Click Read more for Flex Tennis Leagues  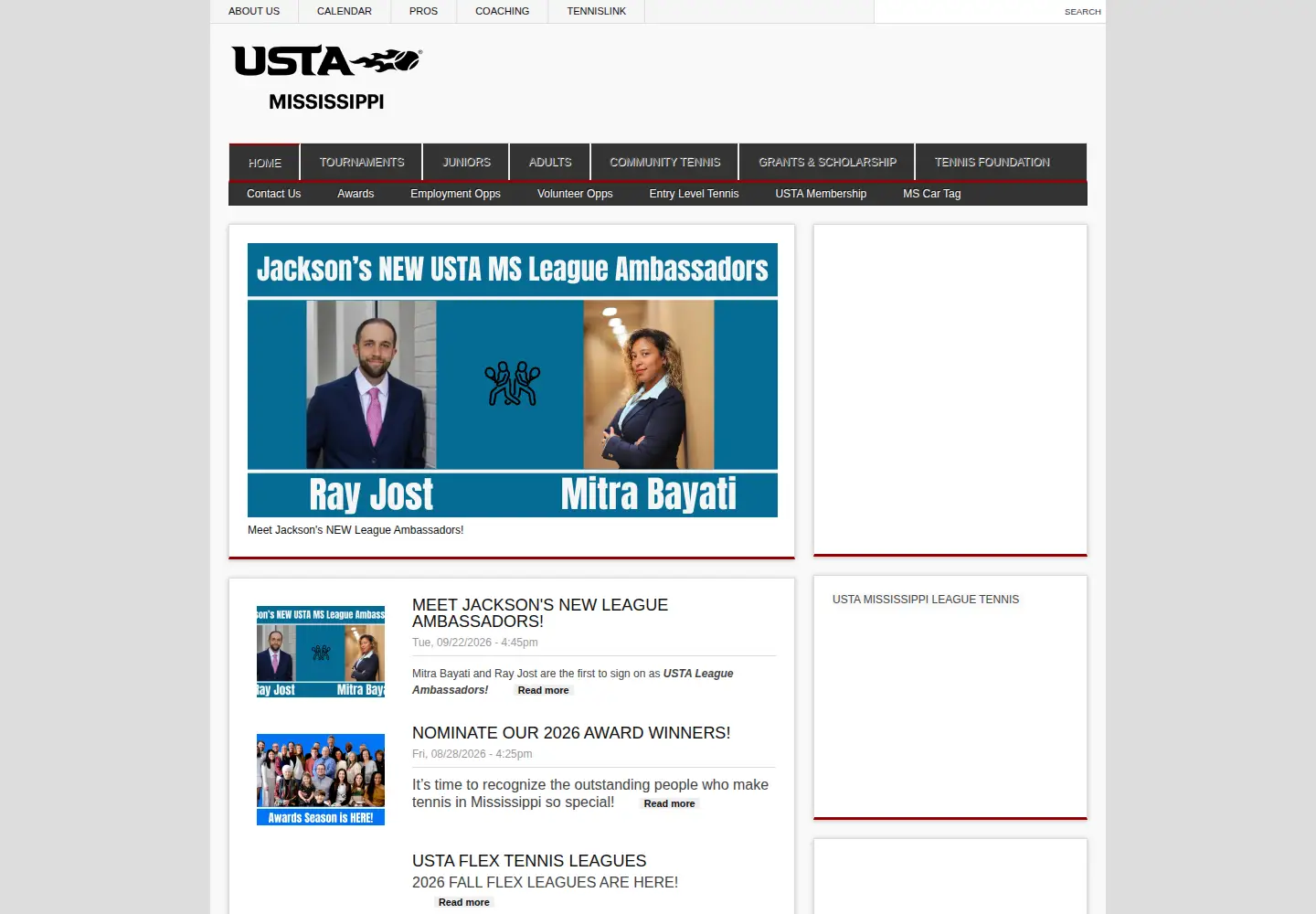(463, 902)
